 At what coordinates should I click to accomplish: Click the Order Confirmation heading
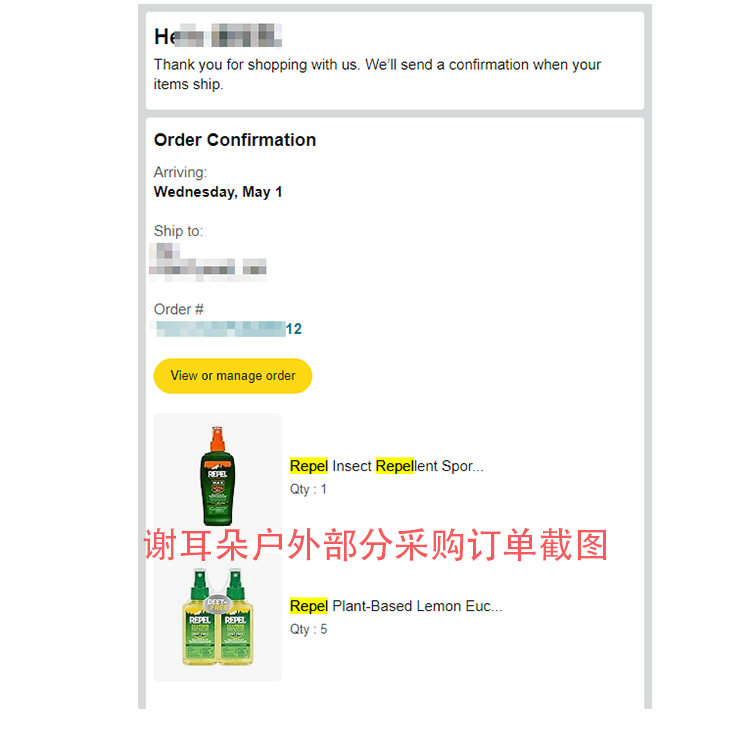235,140
